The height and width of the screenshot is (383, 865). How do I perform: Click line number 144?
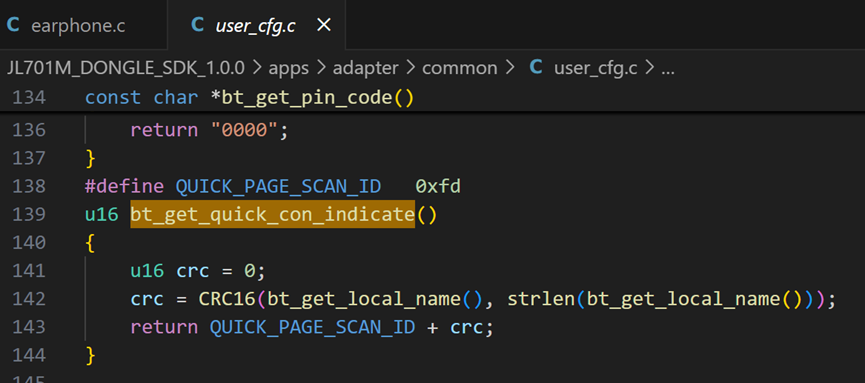coord(28,356)
